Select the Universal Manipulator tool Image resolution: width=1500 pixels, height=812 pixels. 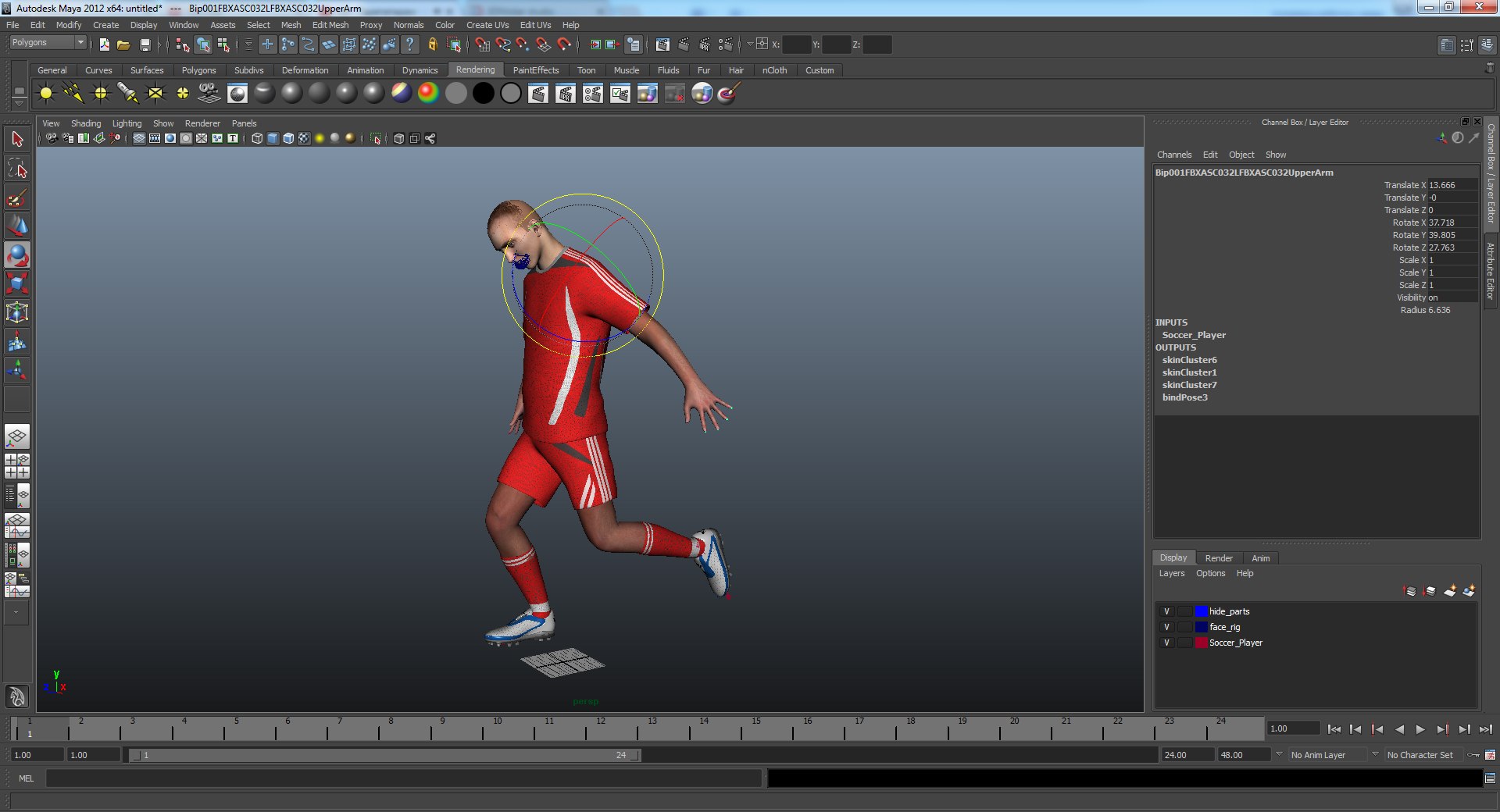click(17, 313)
